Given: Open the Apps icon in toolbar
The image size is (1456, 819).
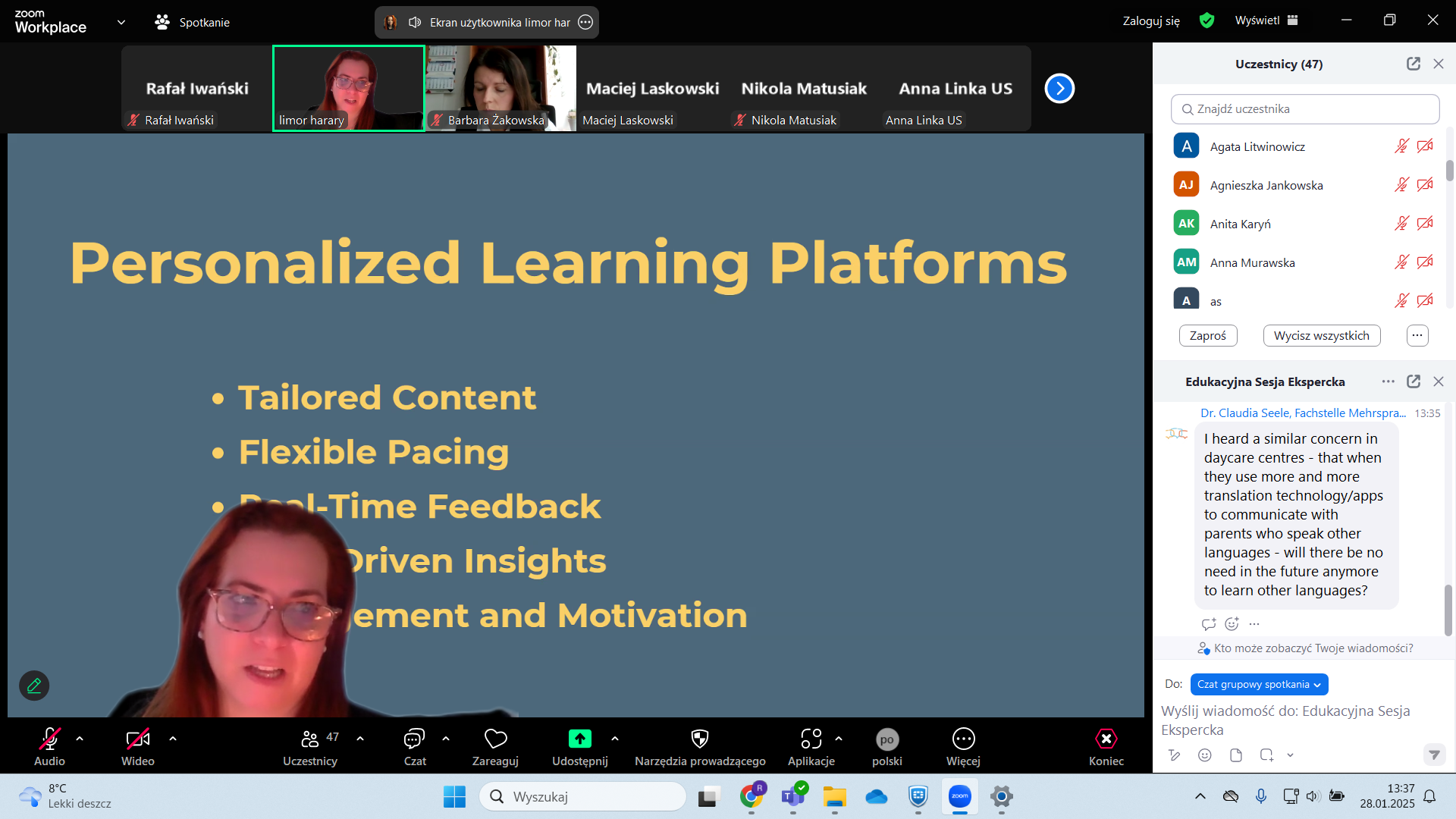Looking at the screenshot, I should tap(811, 739).
